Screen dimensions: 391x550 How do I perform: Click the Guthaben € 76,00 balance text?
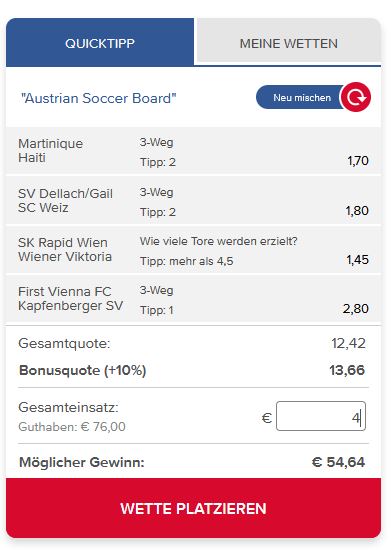[72, 427]
